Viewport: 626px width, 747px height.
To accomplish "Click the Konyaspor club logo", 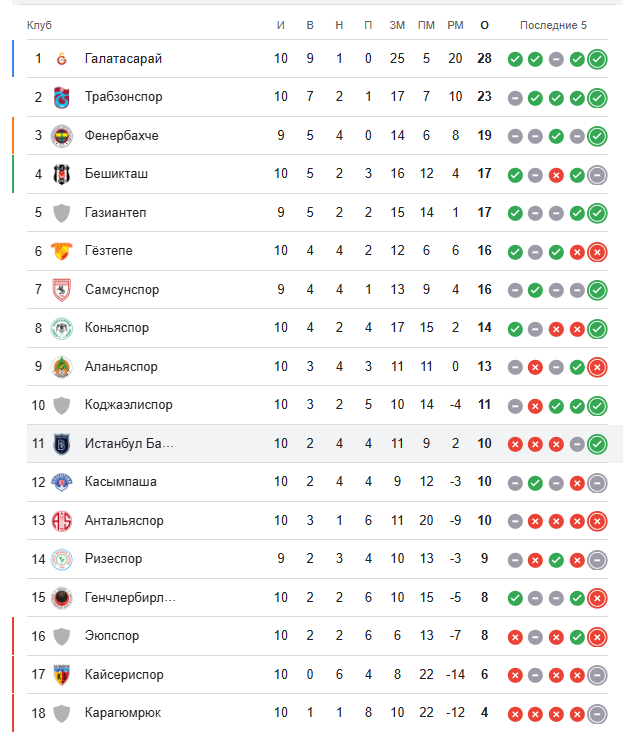I will (x=62, y=328).
